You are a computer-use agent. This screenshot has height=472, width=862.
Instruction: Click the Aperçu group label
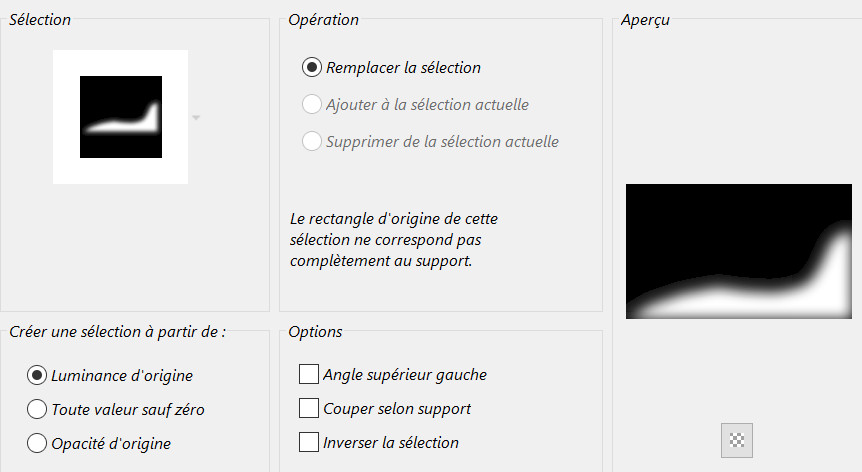click(x=645, y=20)
